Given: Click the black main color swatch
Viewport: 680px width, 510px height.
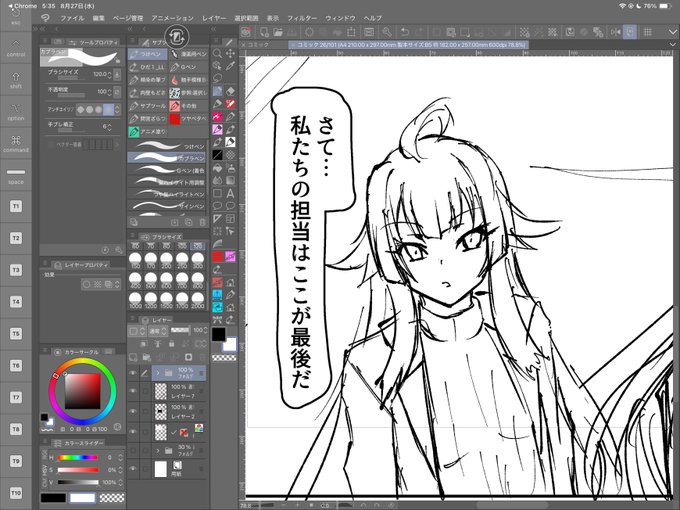Looking at the screenshot, I should pos(219,334).
